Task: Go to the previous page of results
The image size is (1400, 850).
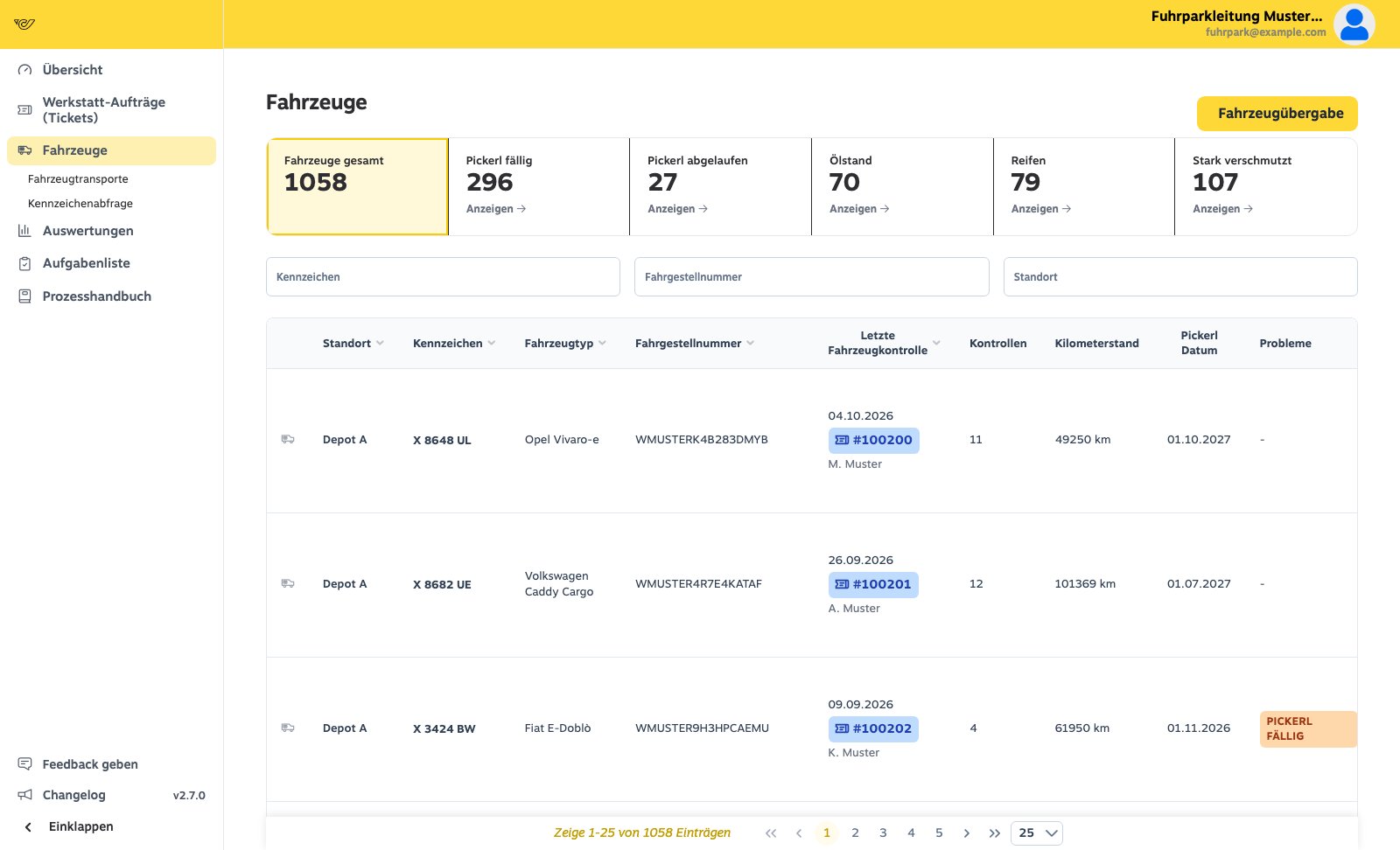Action: pyautogui.click(x=799, y=833)
